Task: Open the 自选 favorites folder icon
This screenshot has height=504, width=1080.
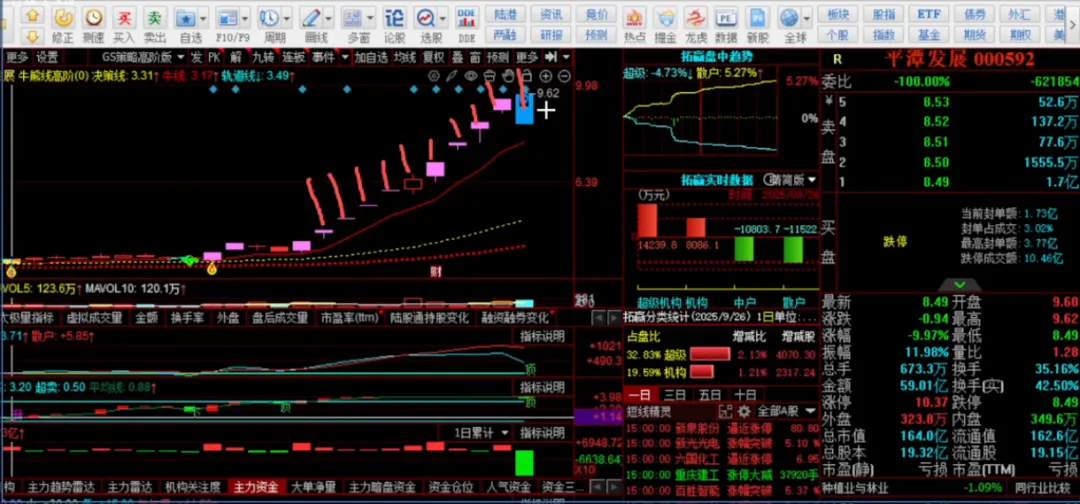Action: (185, 17)
